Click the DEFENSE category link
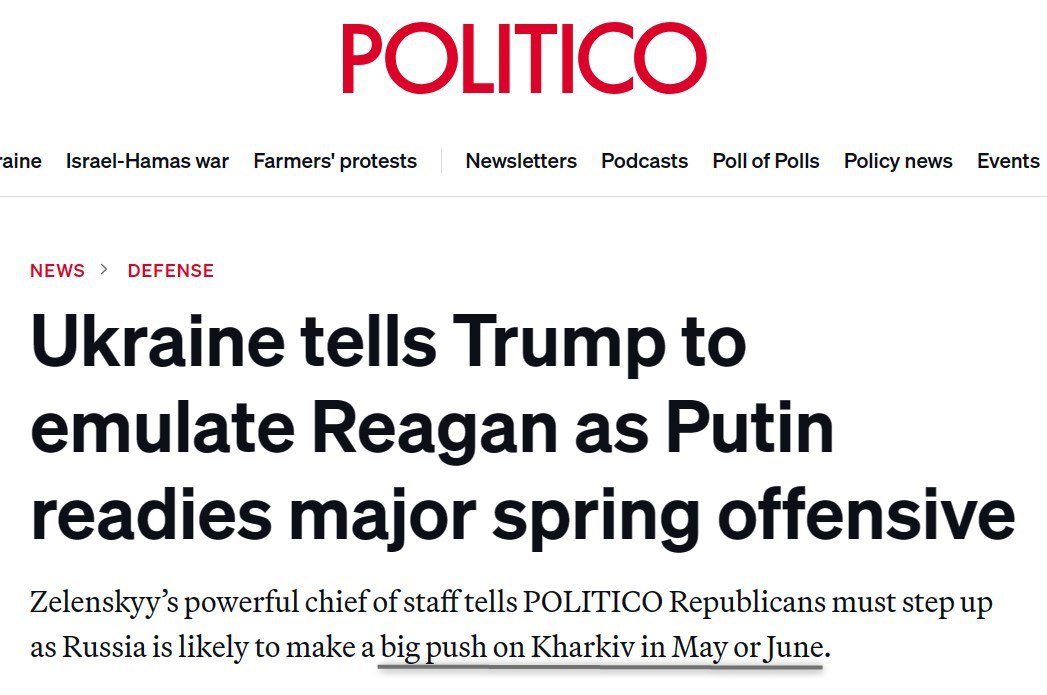Viewport: 1047px width, 695px height. tap(171, 271)
